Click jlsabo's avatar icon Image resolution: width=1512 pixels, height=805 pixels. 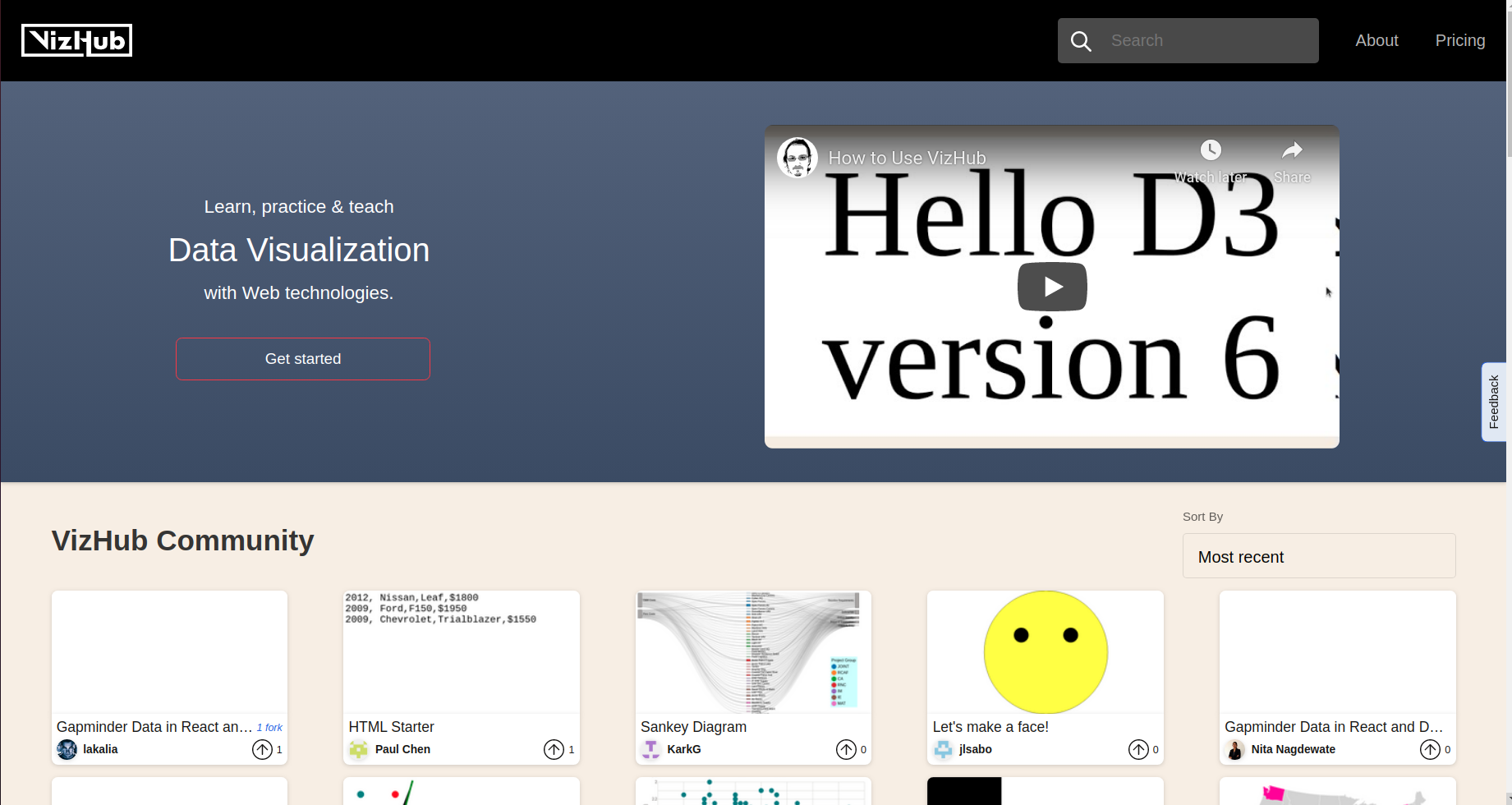pyautogui.click(x=943, y=749)
